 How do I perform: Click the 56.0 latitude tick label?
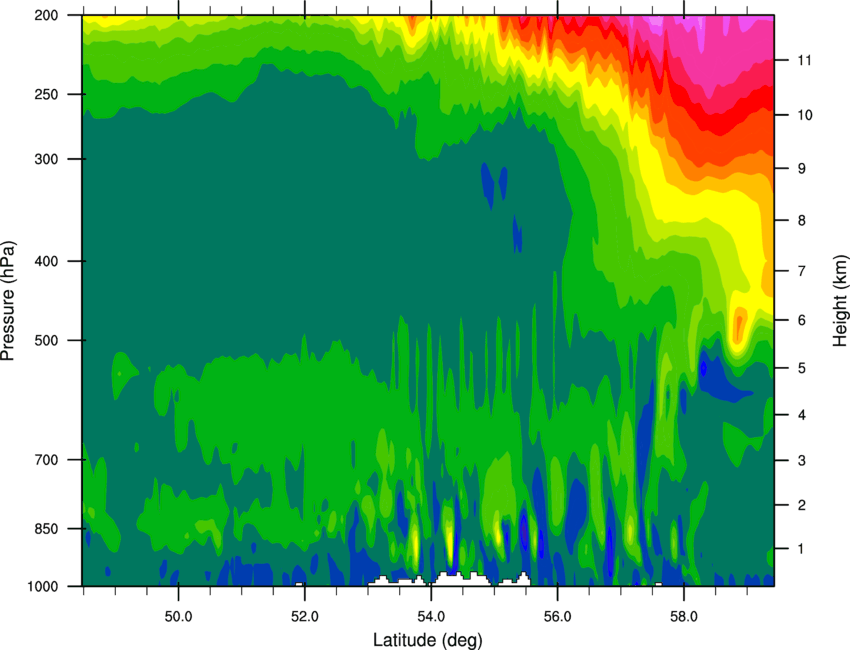557,617
